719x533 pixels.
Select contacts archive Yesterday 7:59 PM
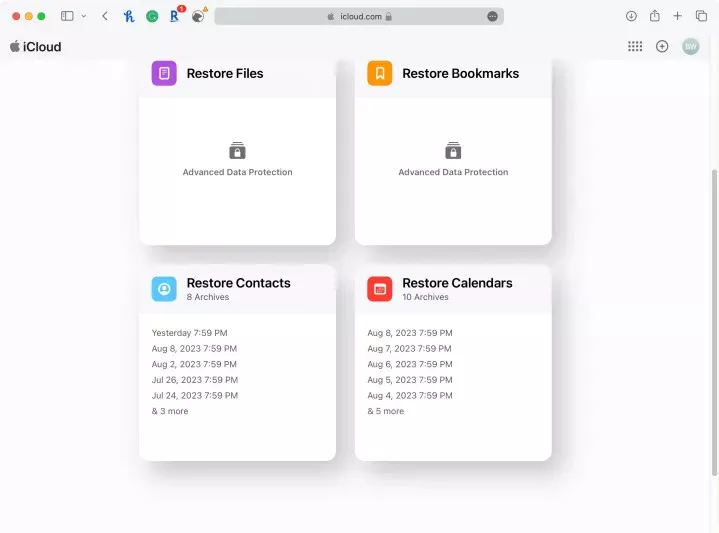(x=190, y=333)
